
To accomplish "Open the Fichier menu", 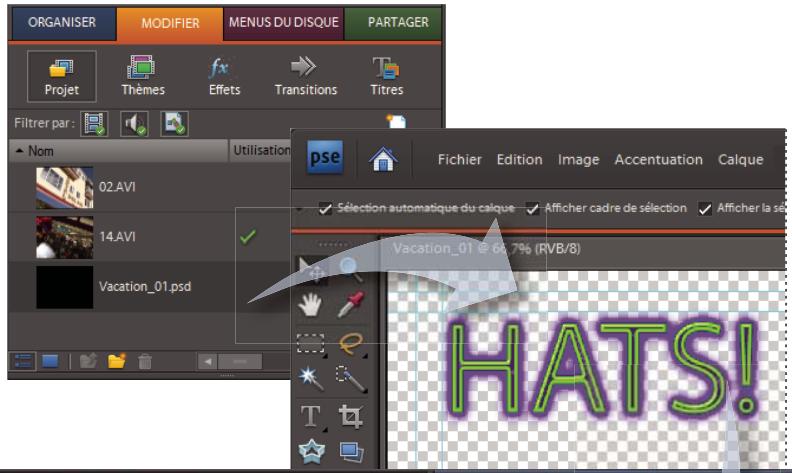I will pos(460,160).
